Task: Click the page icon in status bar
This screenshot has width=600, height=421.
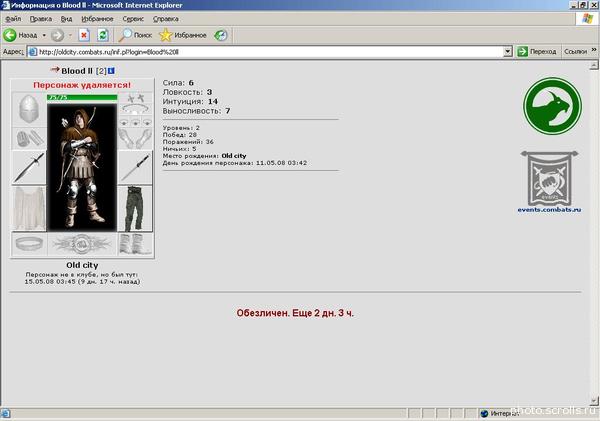Action: [x=5, y=413]
